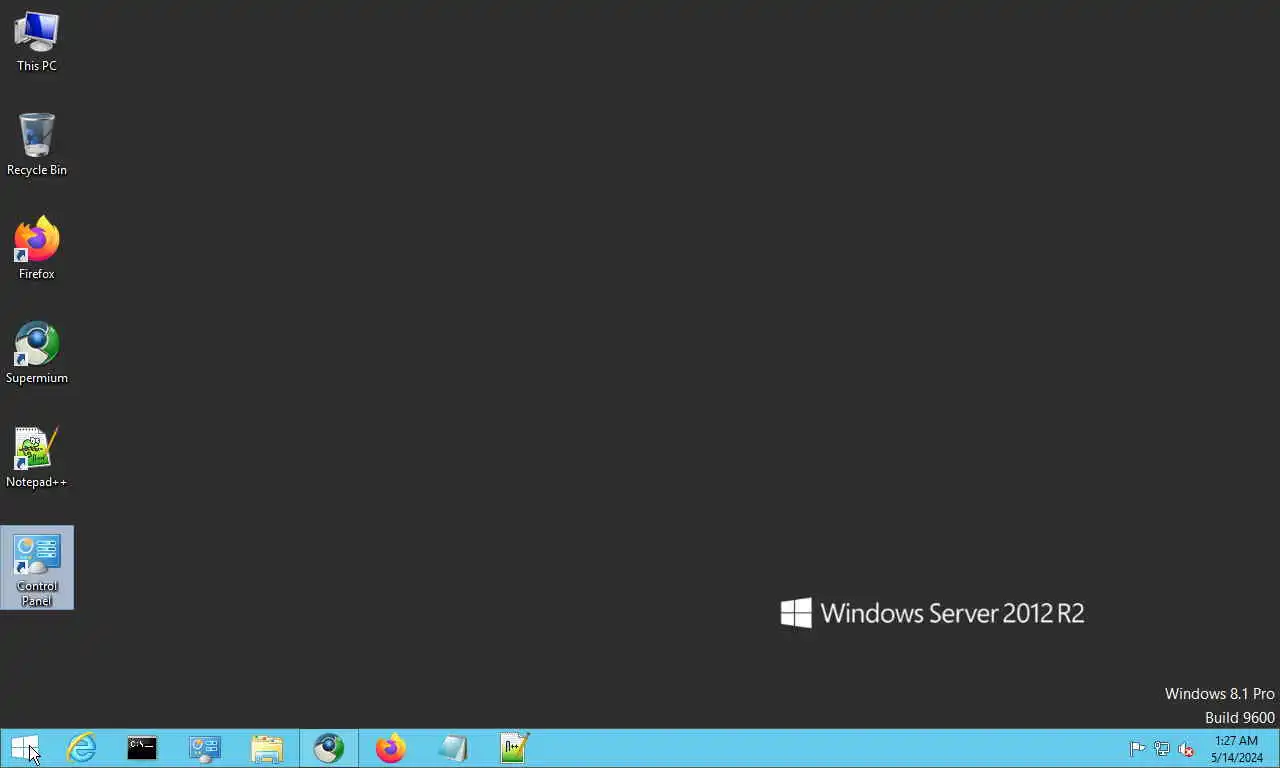Screen dimensions: 1280x768
Task: Open the network status tray icon
Action: [x=1162, y=749]
